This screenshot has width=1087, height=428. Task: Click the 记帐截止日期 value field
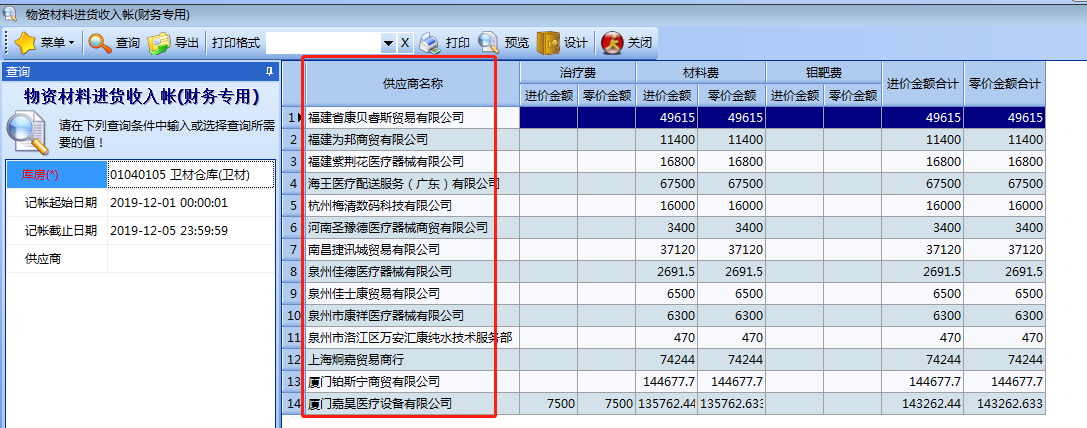(x=191, y=231)
